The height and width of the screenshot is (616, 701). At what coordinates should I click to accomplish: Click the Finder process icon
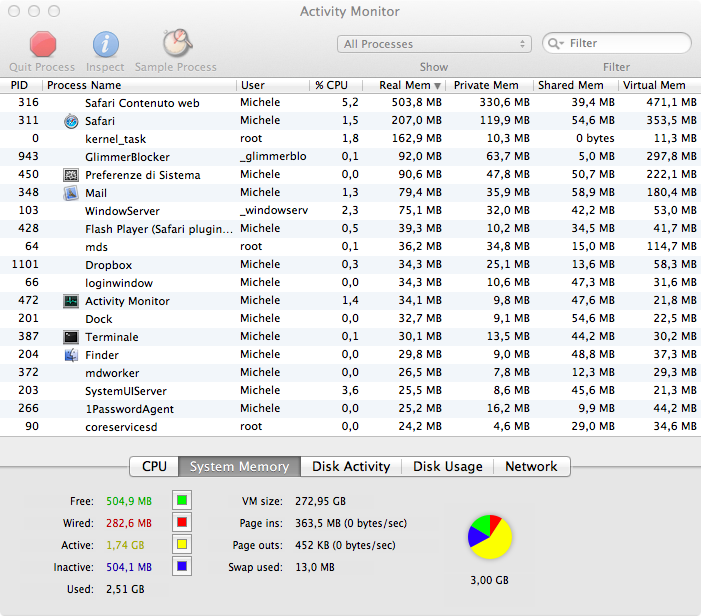point(71,355)
